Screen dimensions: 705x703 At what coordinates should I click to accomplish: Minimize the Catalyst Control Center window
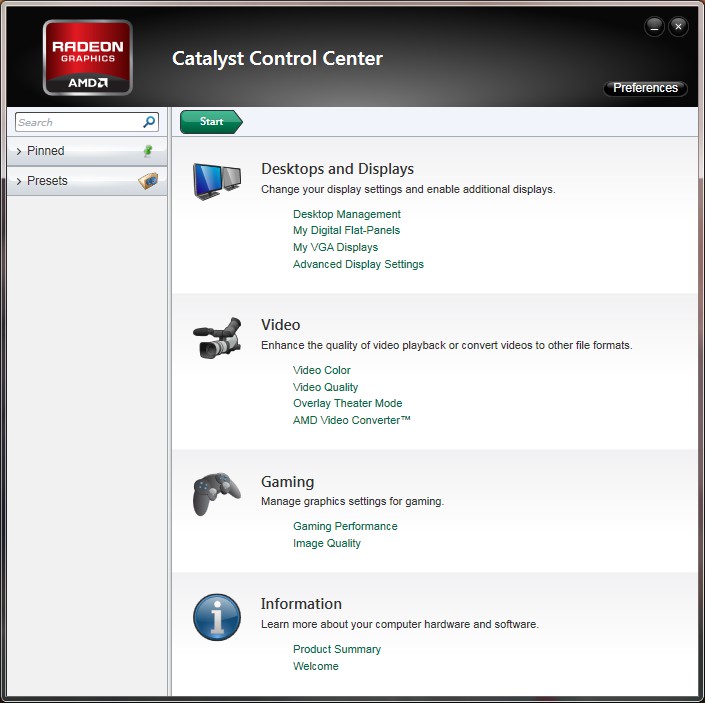tap(654, 27)
